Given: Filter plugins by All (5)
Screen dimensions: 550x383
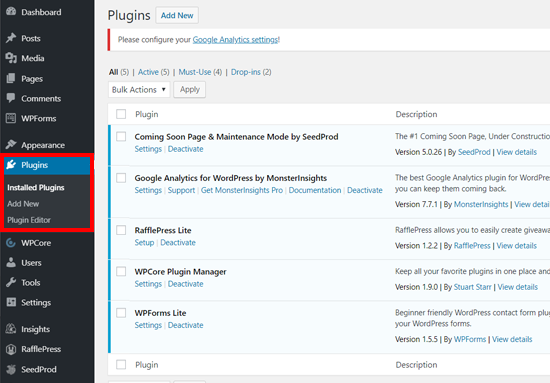Looking at the screenshot, I should pos(119,72).
